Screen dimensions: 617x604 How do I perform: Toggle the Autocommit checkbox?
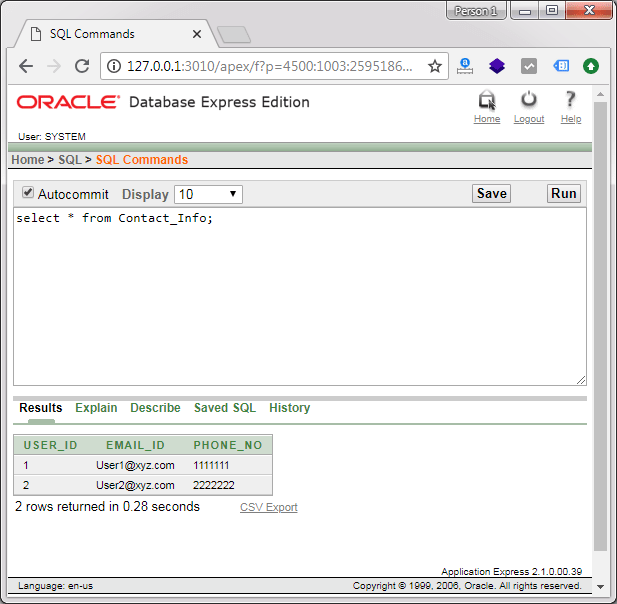pos(28,192)
